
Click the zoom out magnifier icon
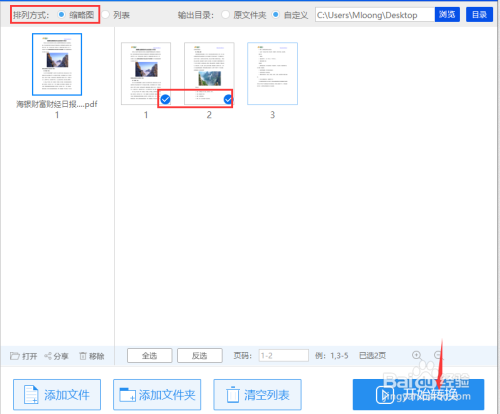pos(438,355)
